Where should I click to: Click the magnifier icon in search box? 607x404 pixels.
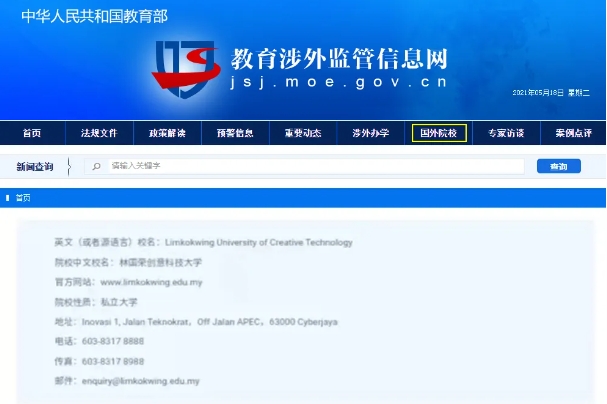[x=96, y=166]
